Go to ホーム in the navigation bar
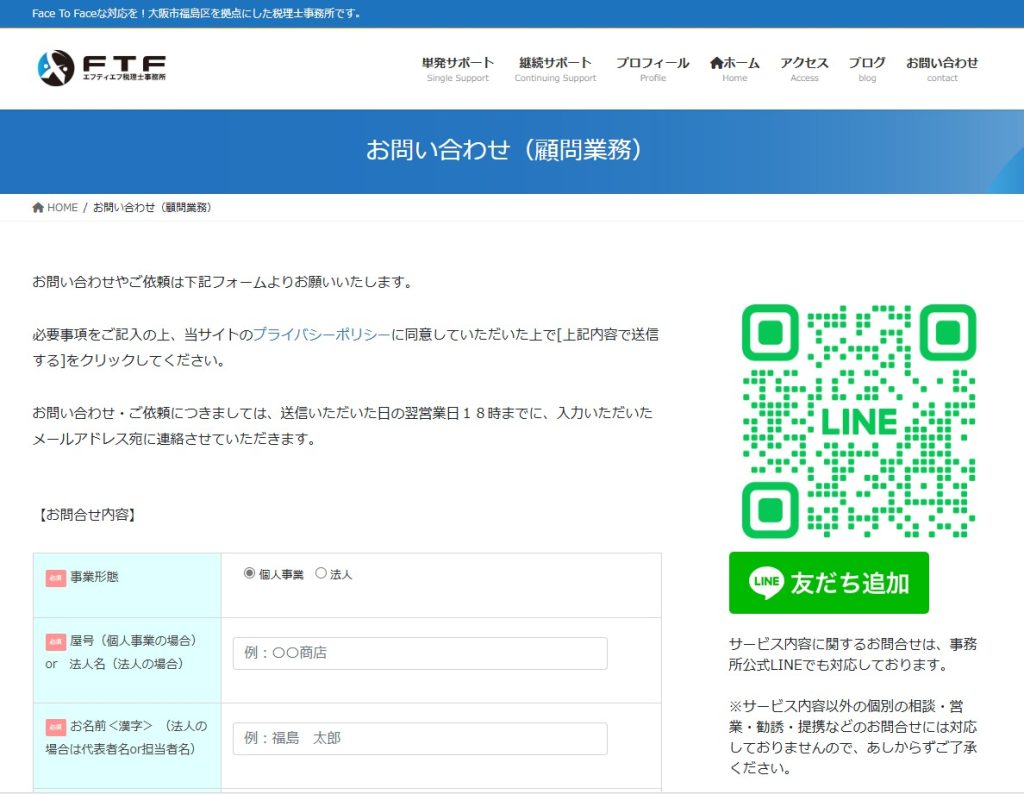The width and height of the screenshot is (1024, 794). pyautogui.click(x=735, y=69)
